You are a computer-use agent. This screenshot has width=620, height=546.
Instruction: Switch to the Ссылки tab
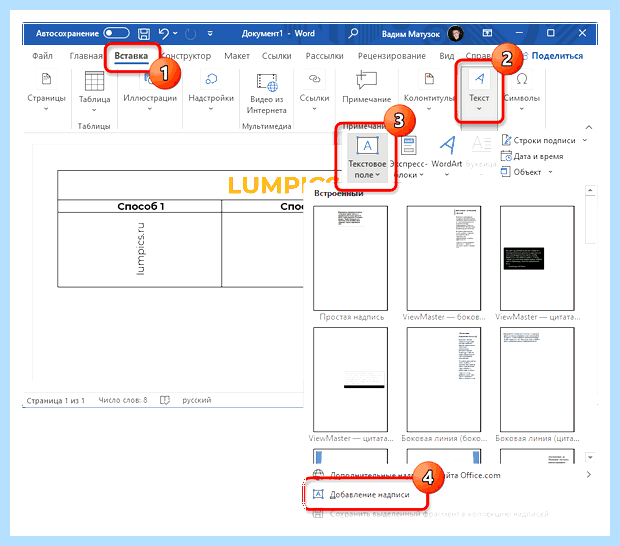pyautogui.click(x=276, y=56)
